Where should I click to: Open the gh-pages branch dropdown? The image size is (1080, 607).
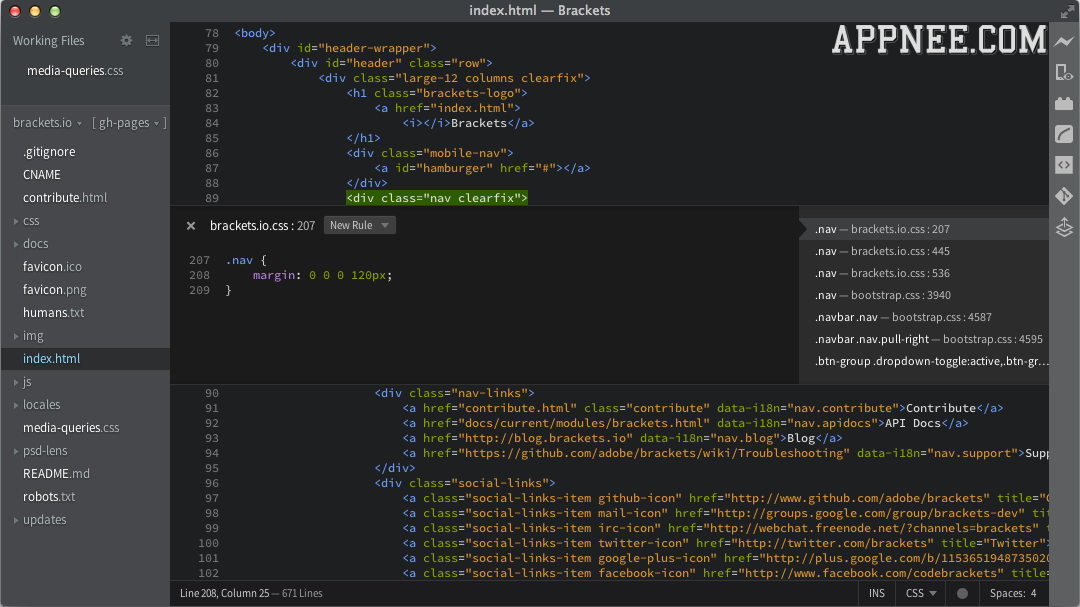[129, 123]
